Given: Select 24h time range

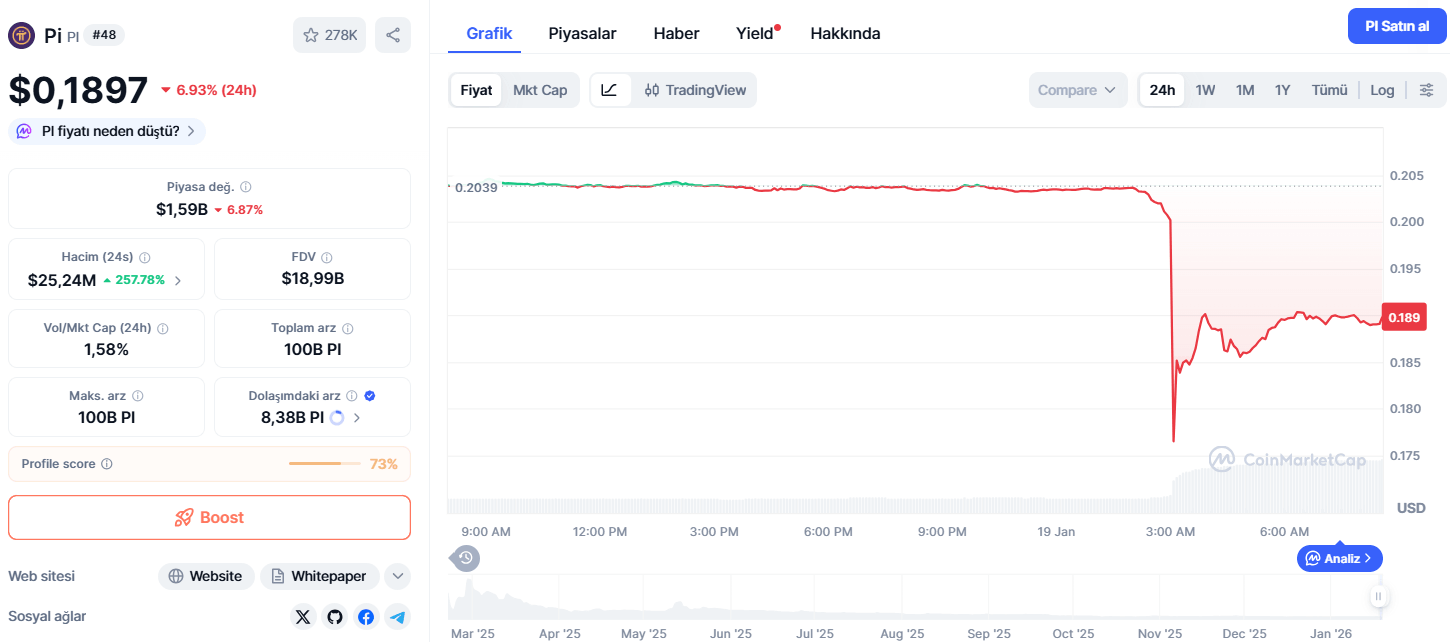Looking at the screenshot, I should click(x=1162, y=90).
